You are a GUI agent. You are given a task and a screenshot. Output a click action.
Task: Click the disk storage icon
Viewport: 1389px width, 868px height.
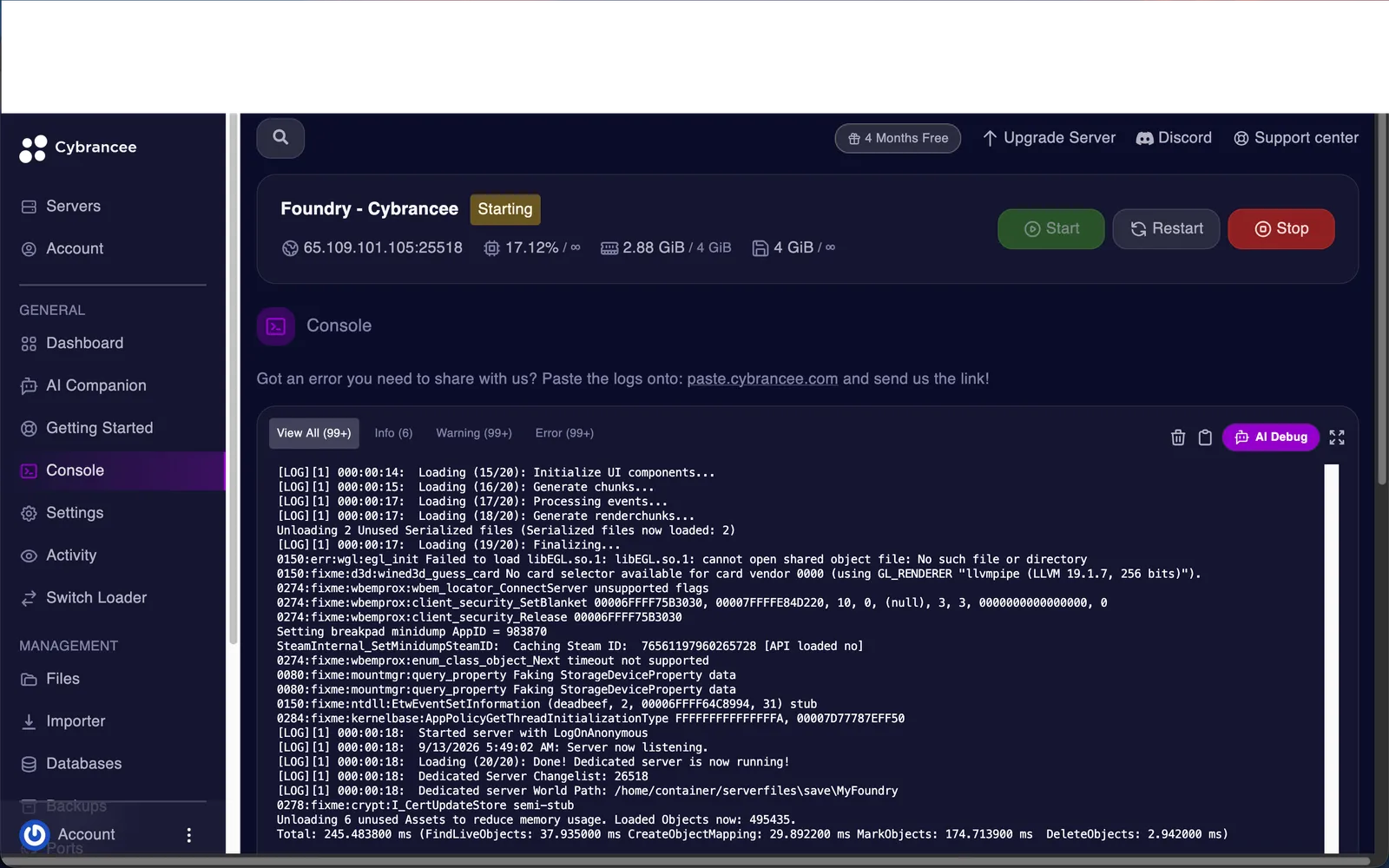760,248
